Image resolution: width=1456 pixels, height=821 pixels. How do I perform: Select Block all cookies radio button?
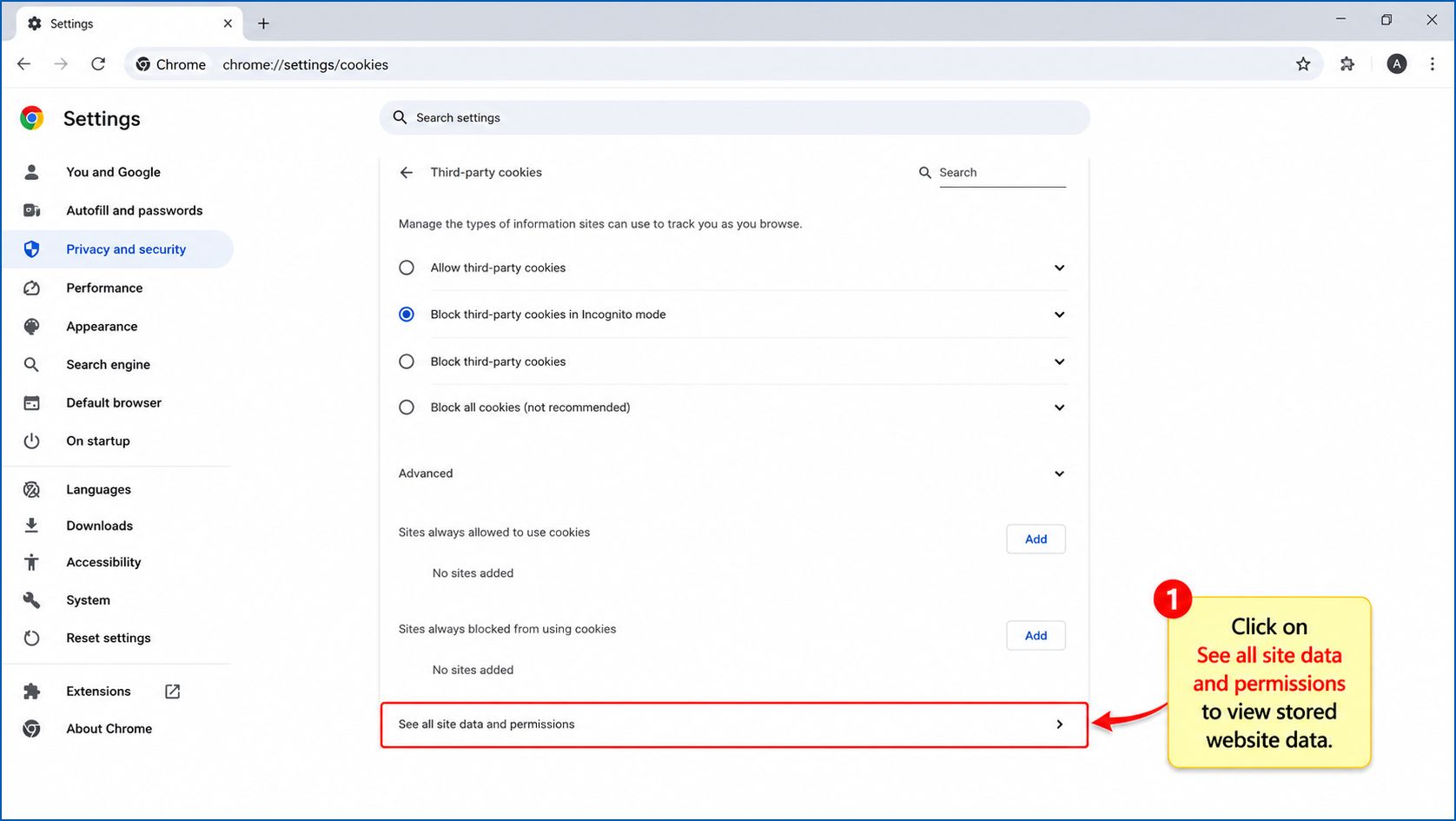tap(407, 407)
